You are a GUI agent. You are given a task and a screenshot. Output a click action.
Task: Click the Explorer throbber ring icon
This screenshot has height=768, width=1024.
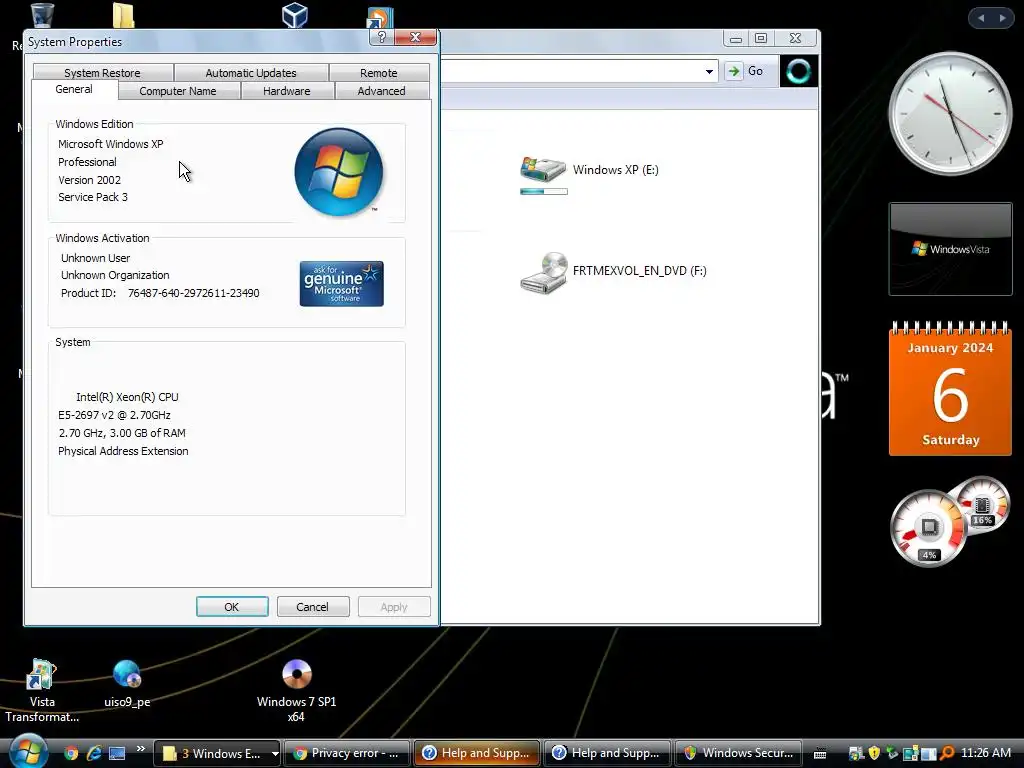click(798, 71)
